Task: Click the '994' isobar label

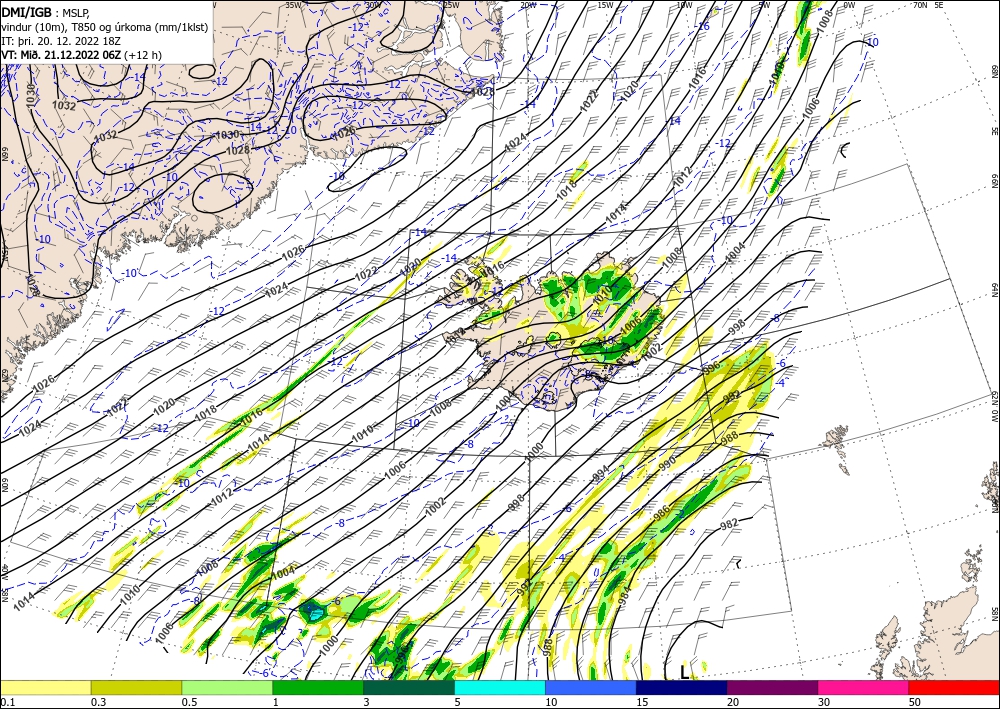Action: click(x=601, y=475)
